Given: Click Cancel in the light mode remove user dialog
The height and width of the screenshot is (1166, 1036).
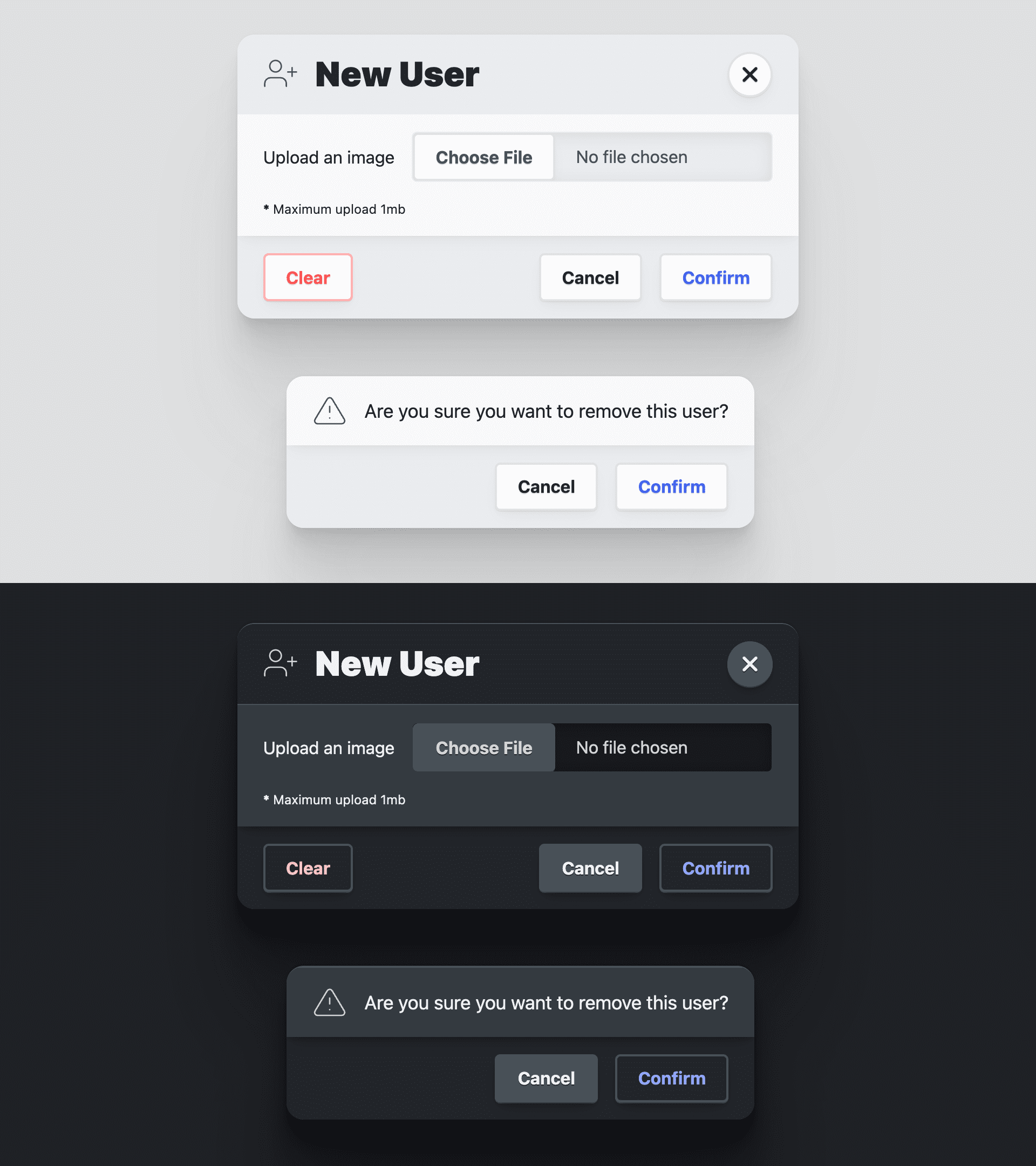Looking at the screenshot, I should pos(546,486).
